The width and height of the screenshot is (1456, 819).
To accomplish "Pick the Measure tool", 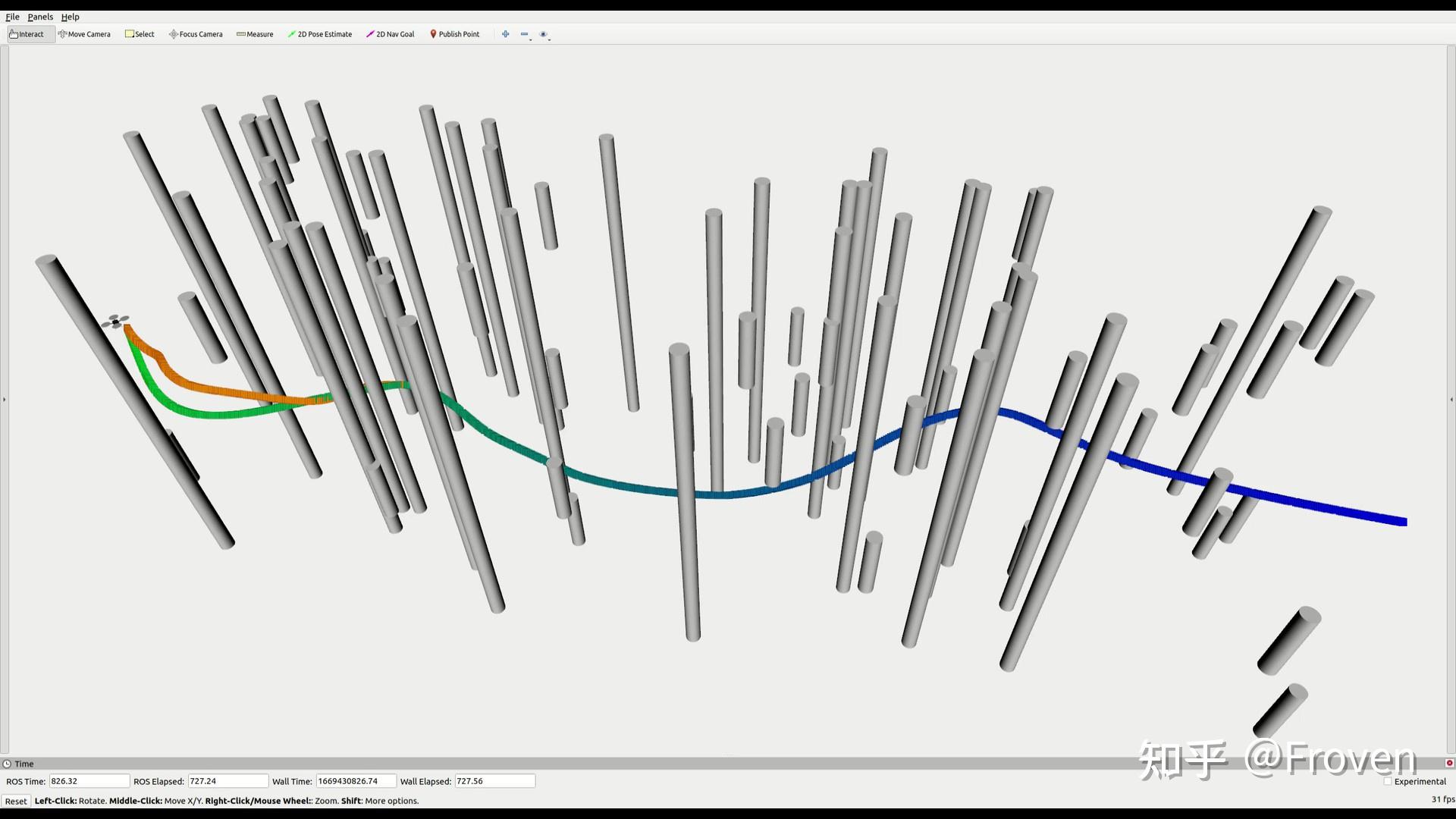I will click(255, 34).
